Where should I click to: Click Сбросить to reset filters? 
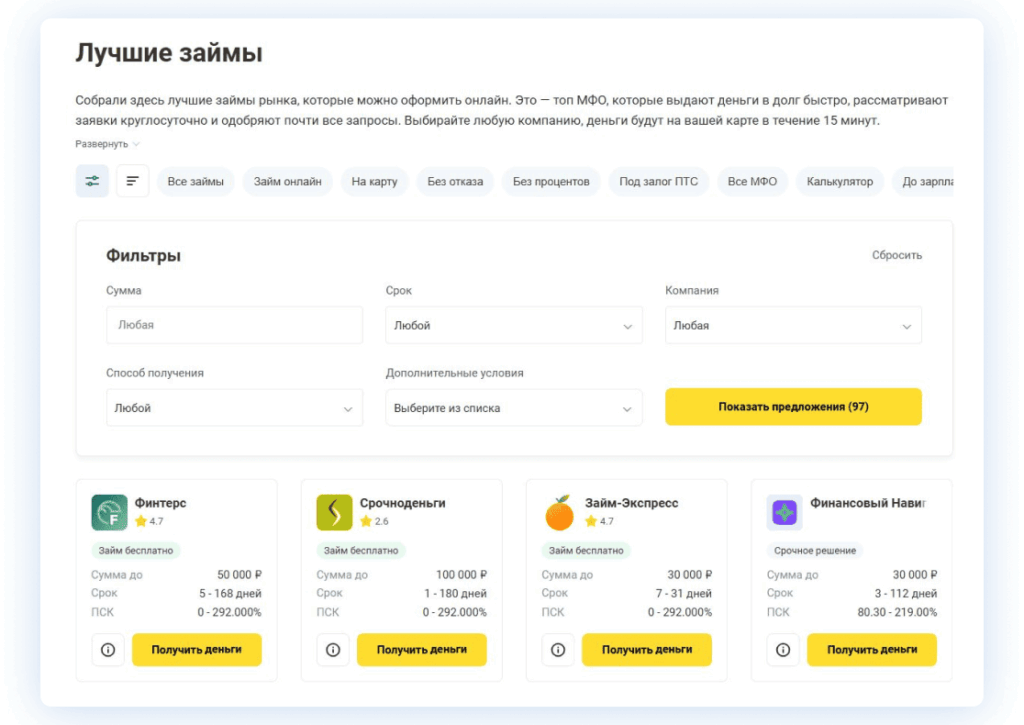pos(897,255)
